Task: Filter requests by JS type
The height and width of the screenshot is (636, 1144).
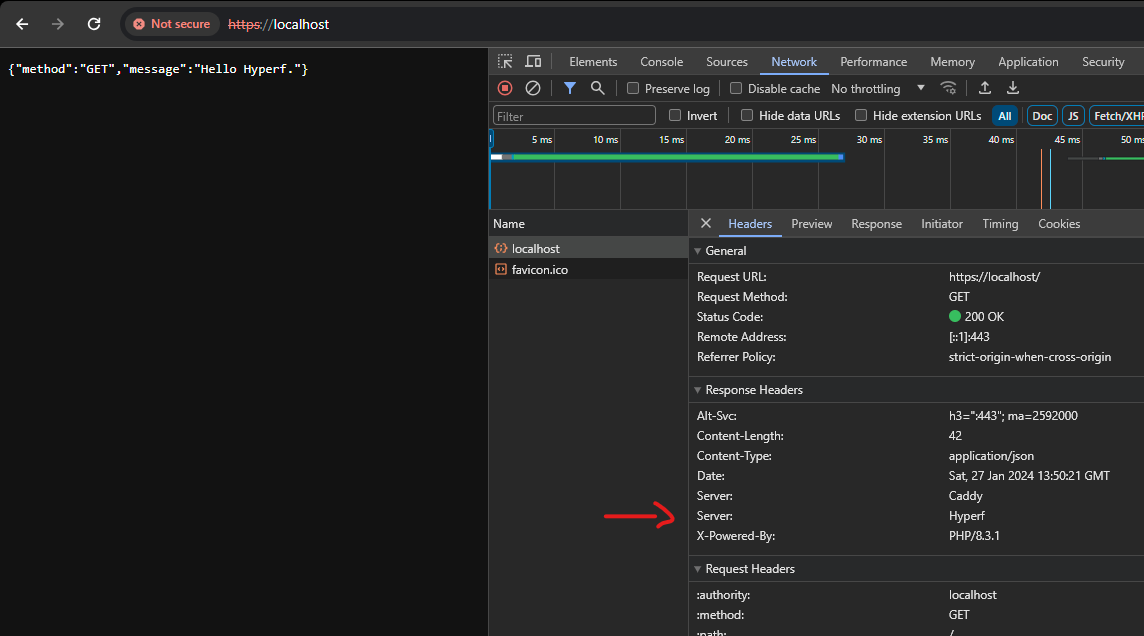Action: pyautogui.click(x=1072, y=116)
